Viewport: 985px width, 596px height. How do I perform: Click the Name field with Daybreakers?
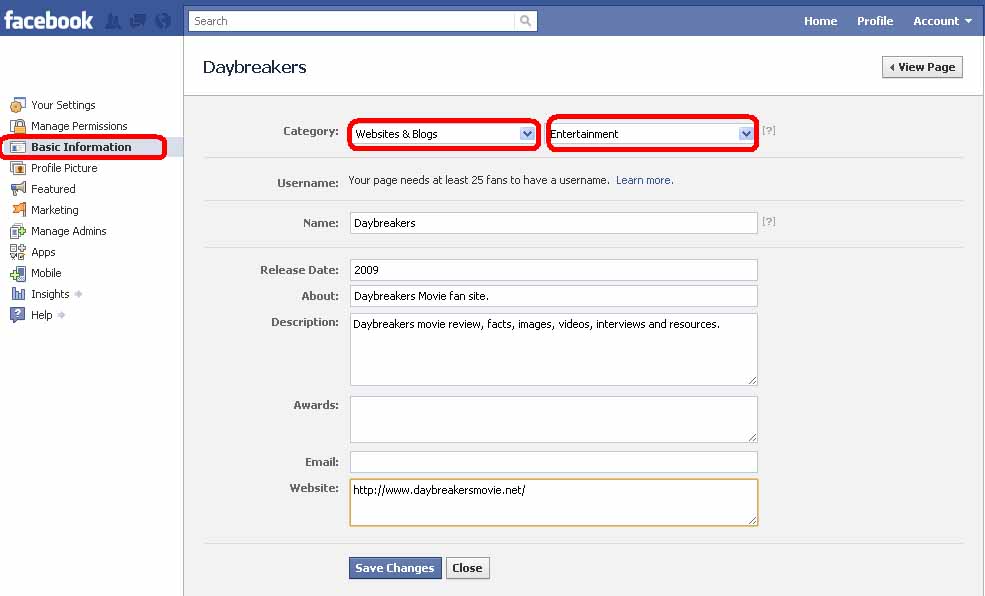(553, 223)
